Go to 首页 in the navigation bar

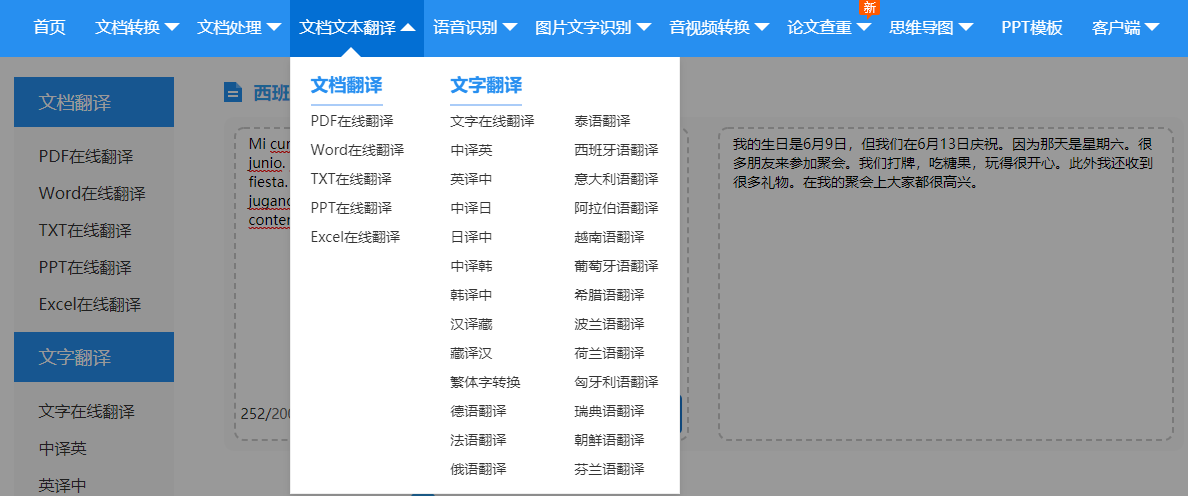pos(49,28)
